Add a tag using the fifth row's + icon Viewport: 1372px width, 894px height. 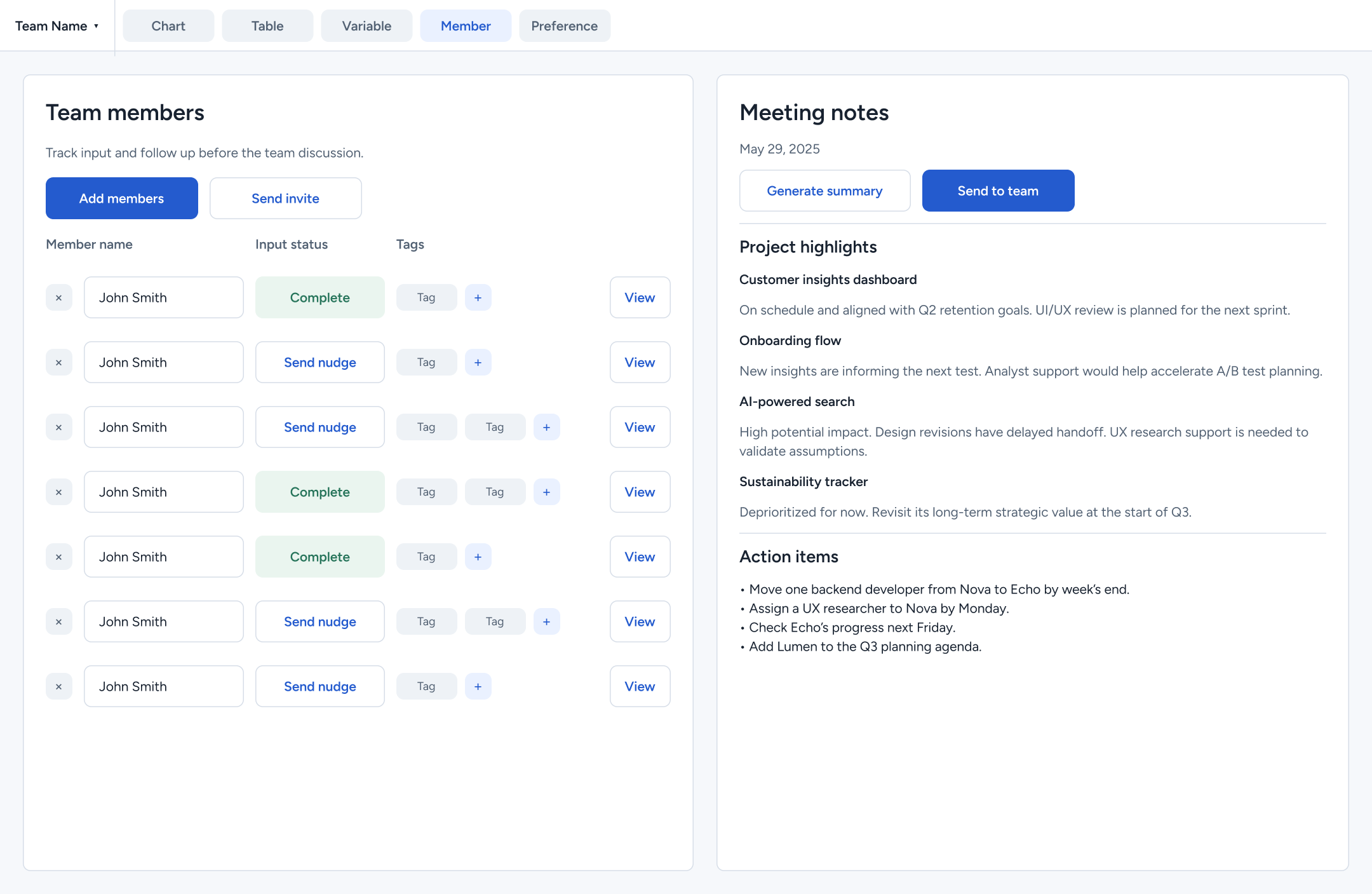pyautogui.click(x=478, y=557)
